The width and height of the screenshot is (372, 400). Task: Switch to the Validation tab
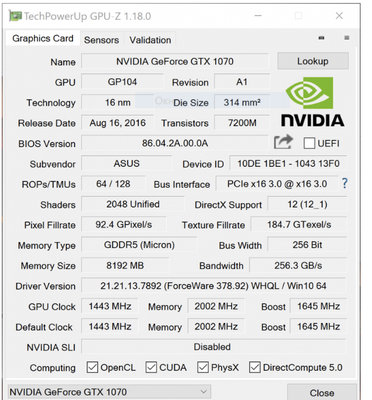coord(150,40)
